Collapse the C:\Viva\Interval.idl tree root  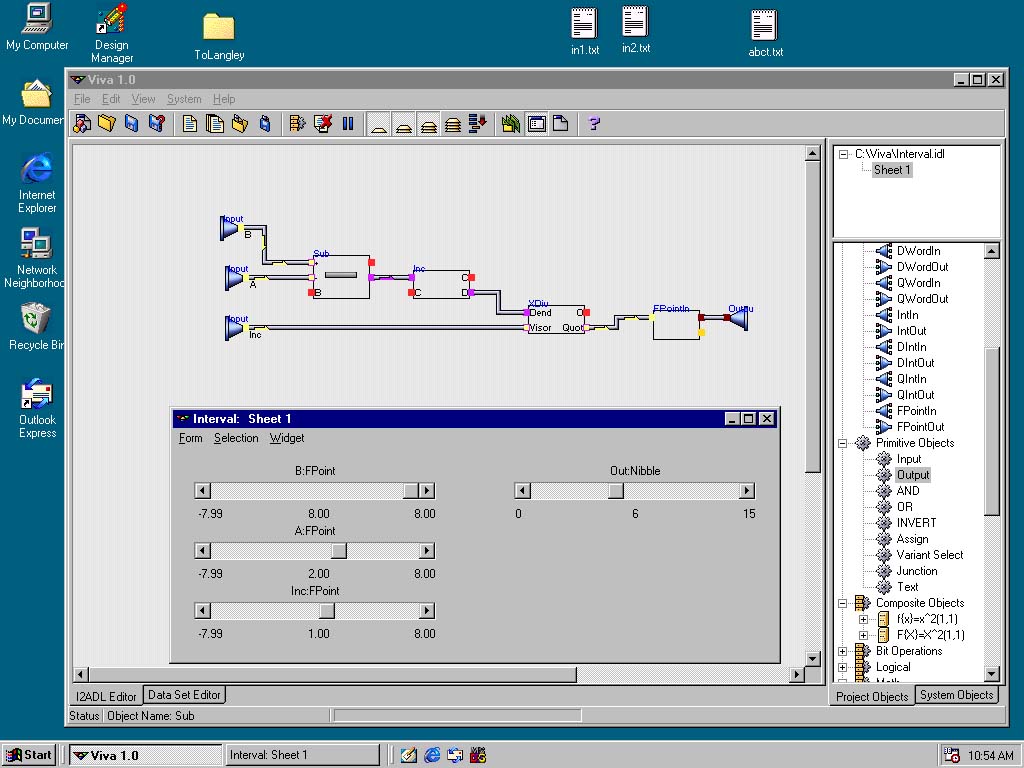click(x=843, y=154)
